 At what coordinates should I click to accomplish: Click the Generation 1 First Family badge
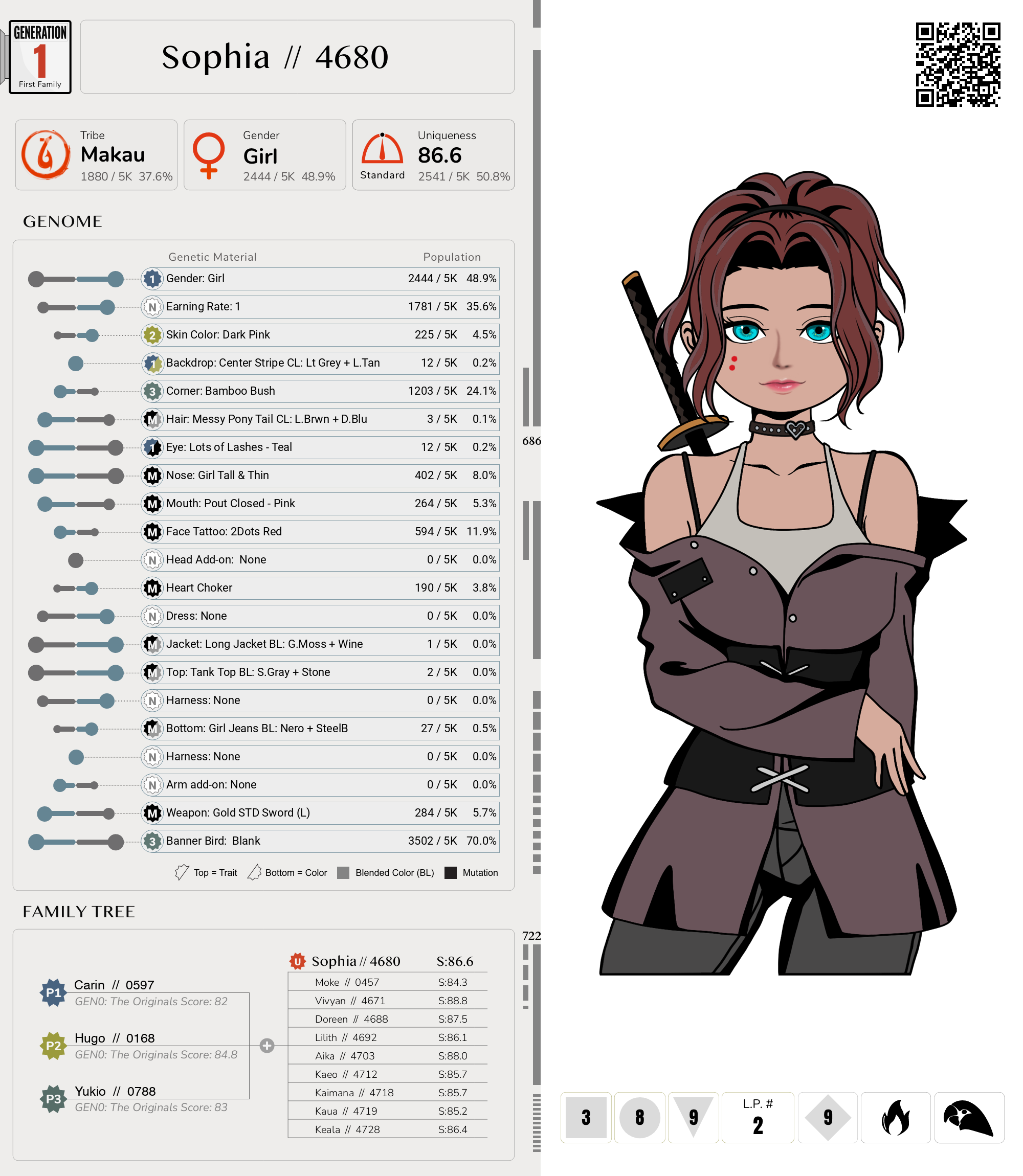[x=40, y=57]
